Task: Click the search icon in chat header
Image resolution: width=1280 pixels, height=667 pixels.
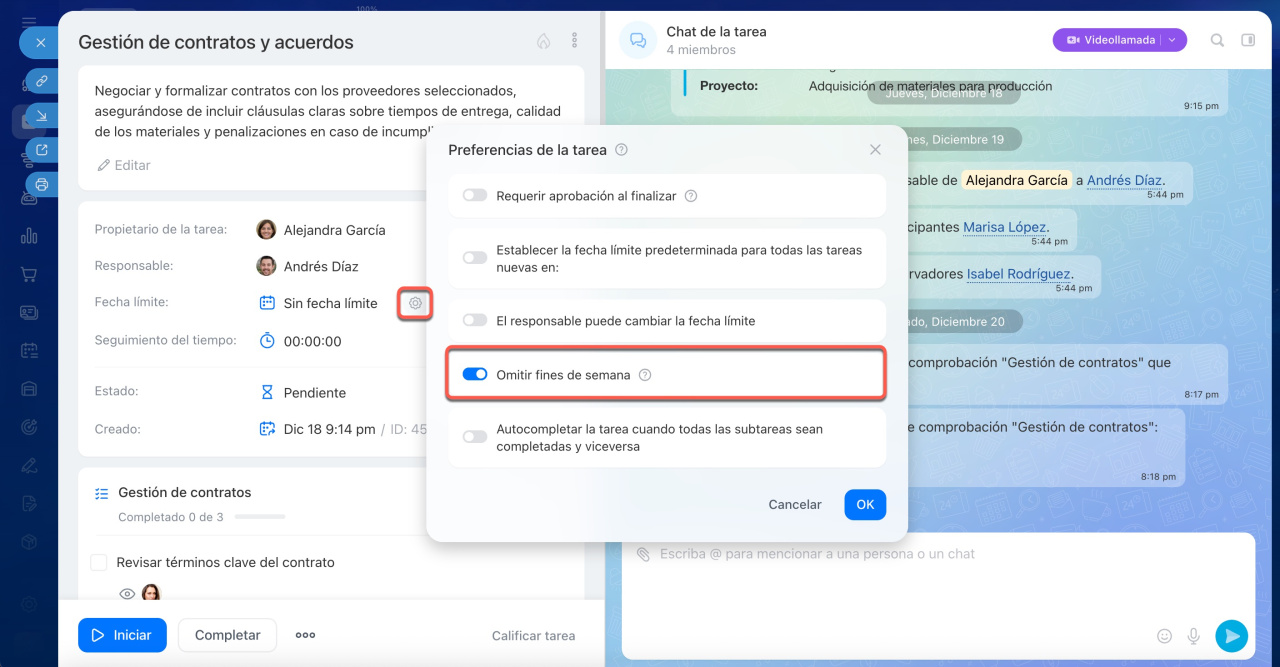Action: point(1217,40)
